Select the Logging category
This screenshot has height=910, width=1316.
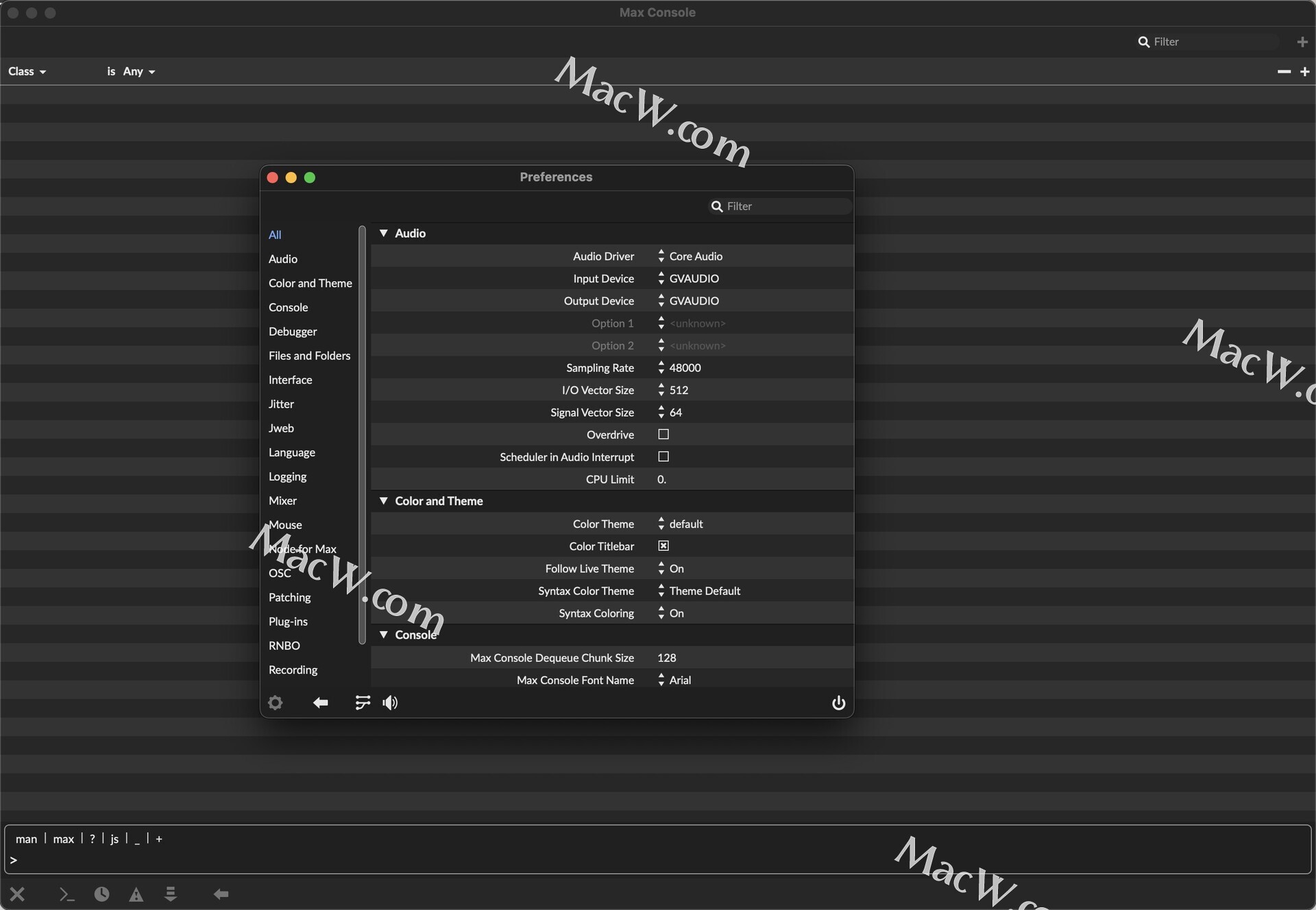[288, 477]
